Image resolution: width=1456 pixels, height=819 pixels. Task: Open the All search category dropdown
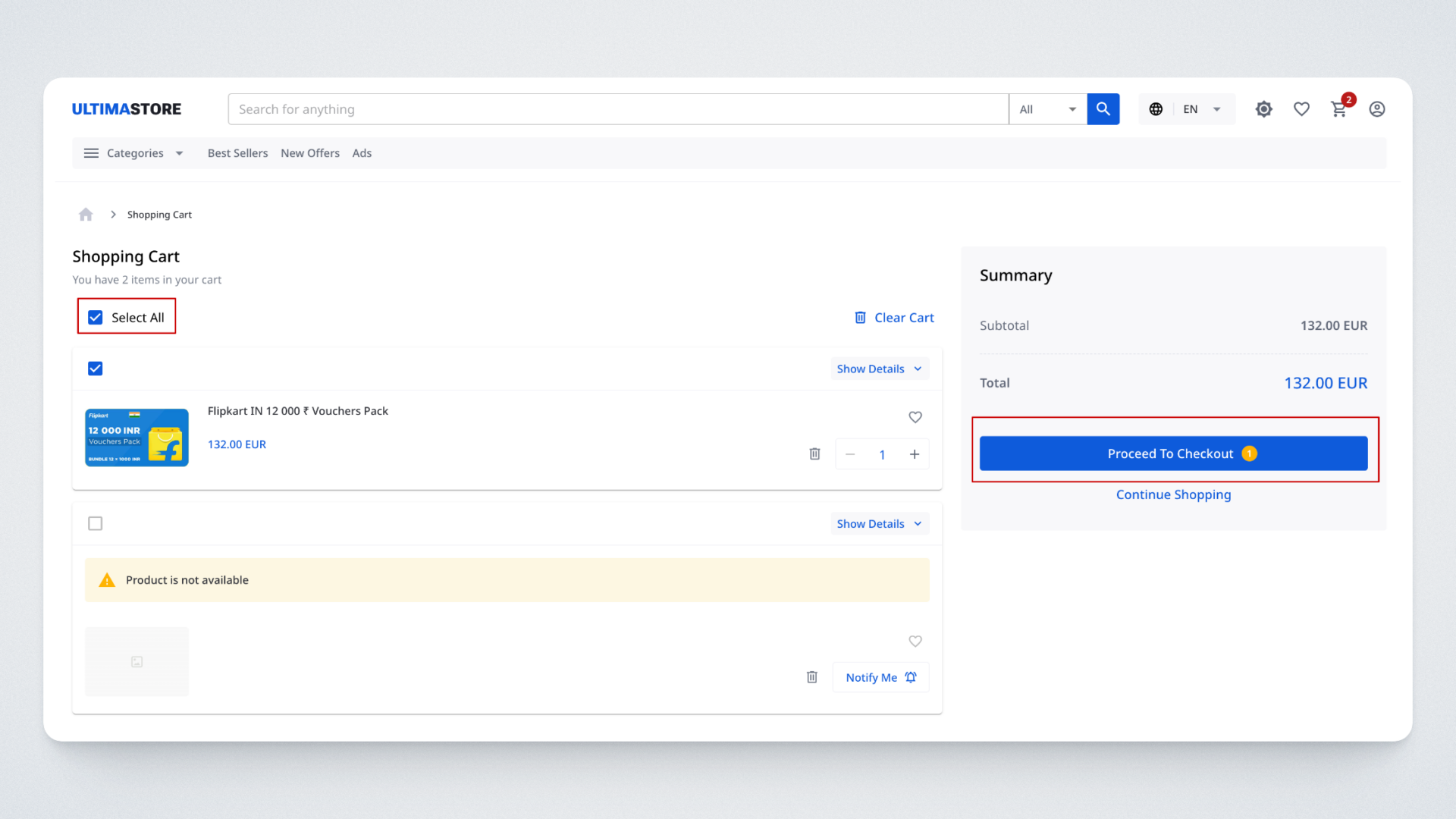[x=1047, y=109]
